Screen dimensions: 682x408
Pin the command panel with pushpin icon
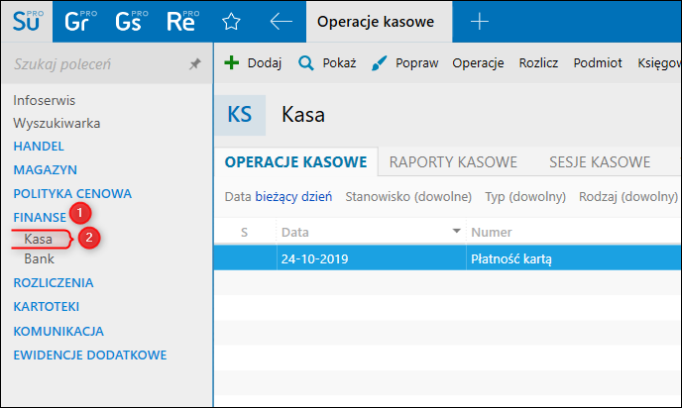[x=194, y=64]
